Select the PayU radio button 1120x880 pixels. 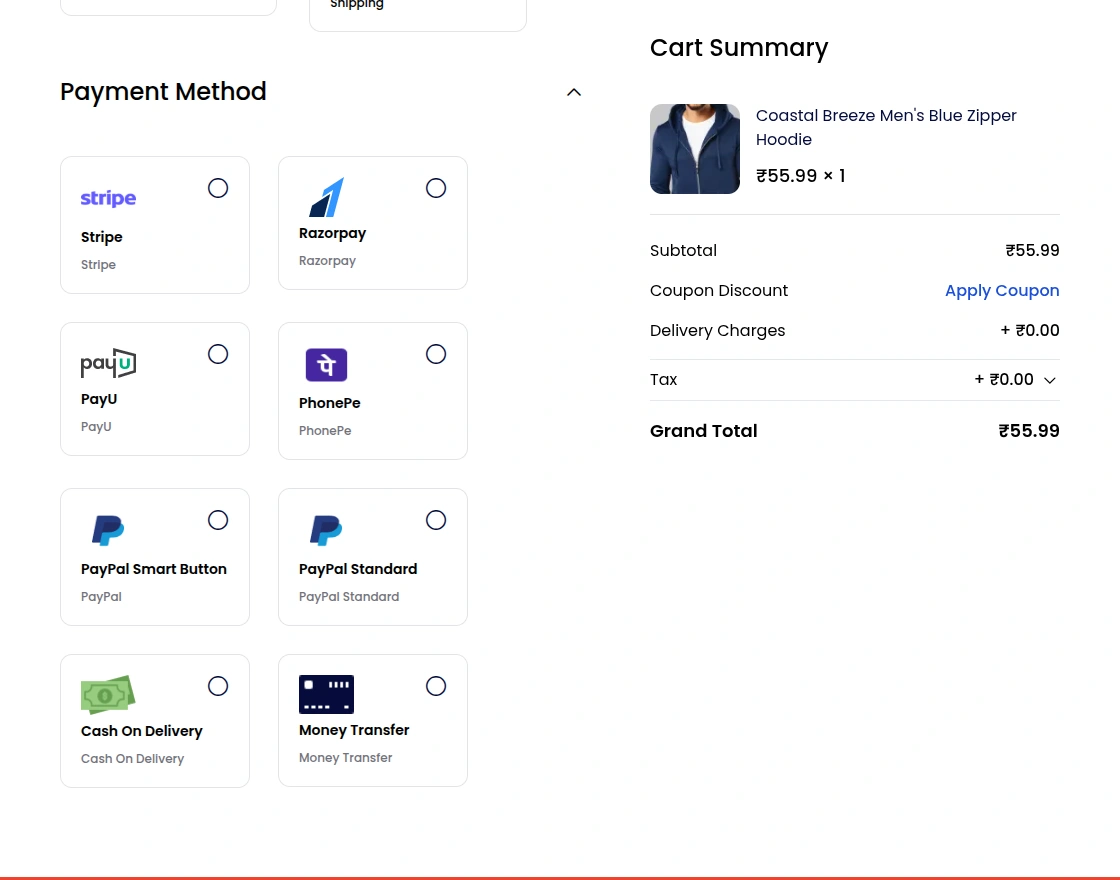218,354
